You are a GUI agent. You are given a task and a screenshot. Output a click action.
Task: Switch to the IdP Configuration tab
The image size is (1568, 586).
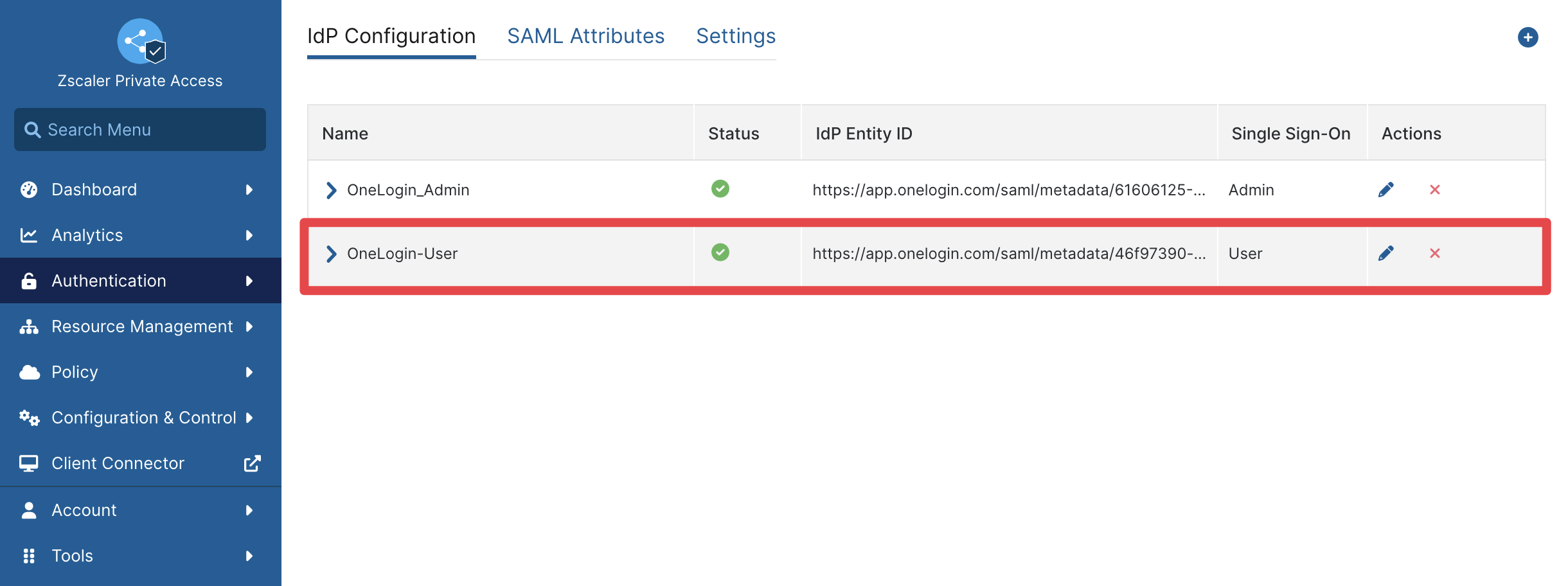click(391, 37)
